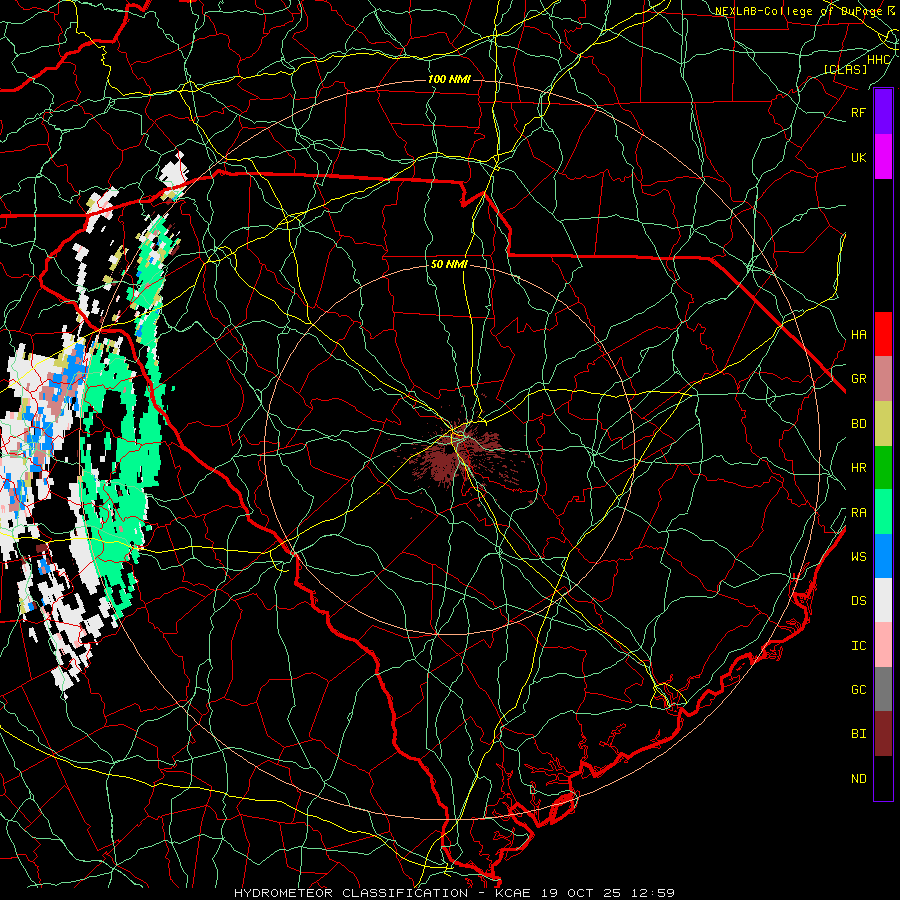The image size is (900, 900).
Task: Click the GC gray legend swatch
Action: (883, 689)
